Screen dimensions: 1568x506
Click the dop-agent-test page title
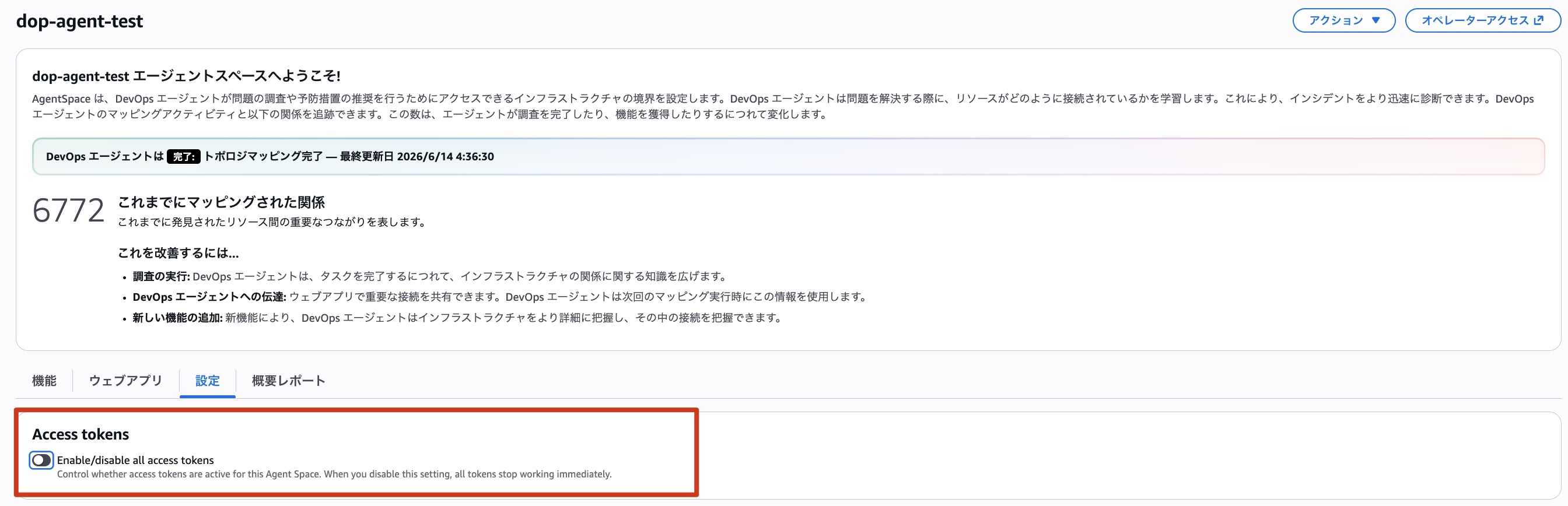coord(80,22)
